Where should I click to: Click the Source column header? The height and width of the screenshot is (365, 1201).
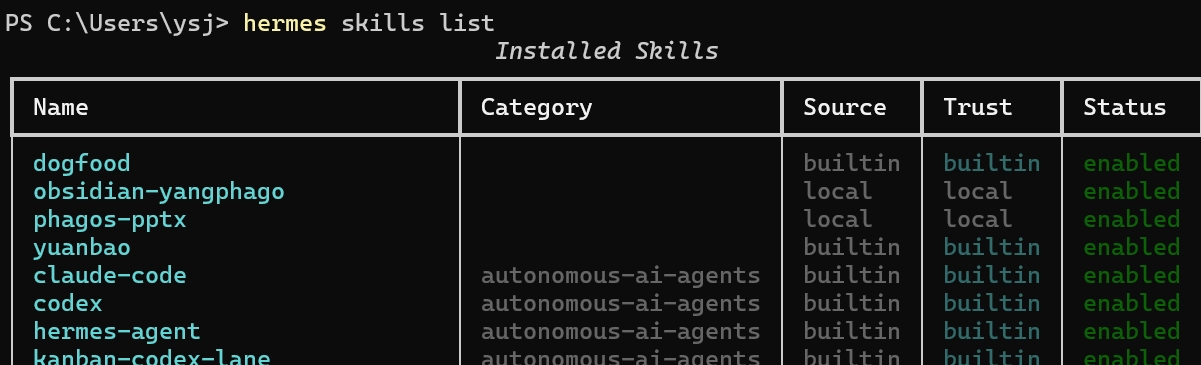(x=845, y=107)
